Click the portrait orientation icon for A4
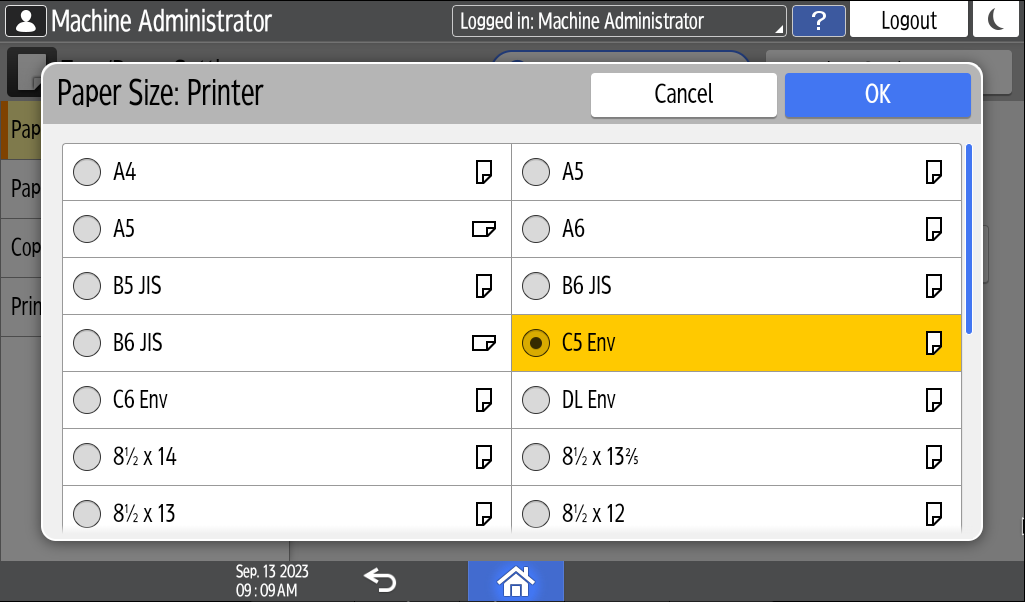 [x=484, y=172]
